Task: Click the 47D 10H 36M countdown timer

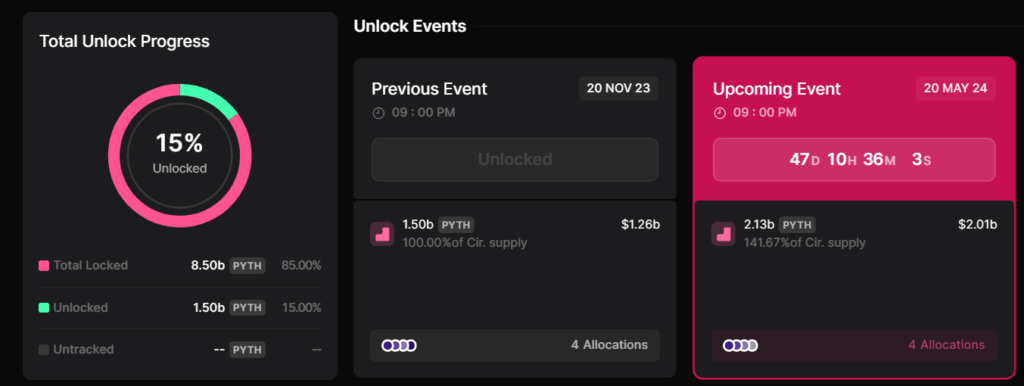Action: (854, 159)
